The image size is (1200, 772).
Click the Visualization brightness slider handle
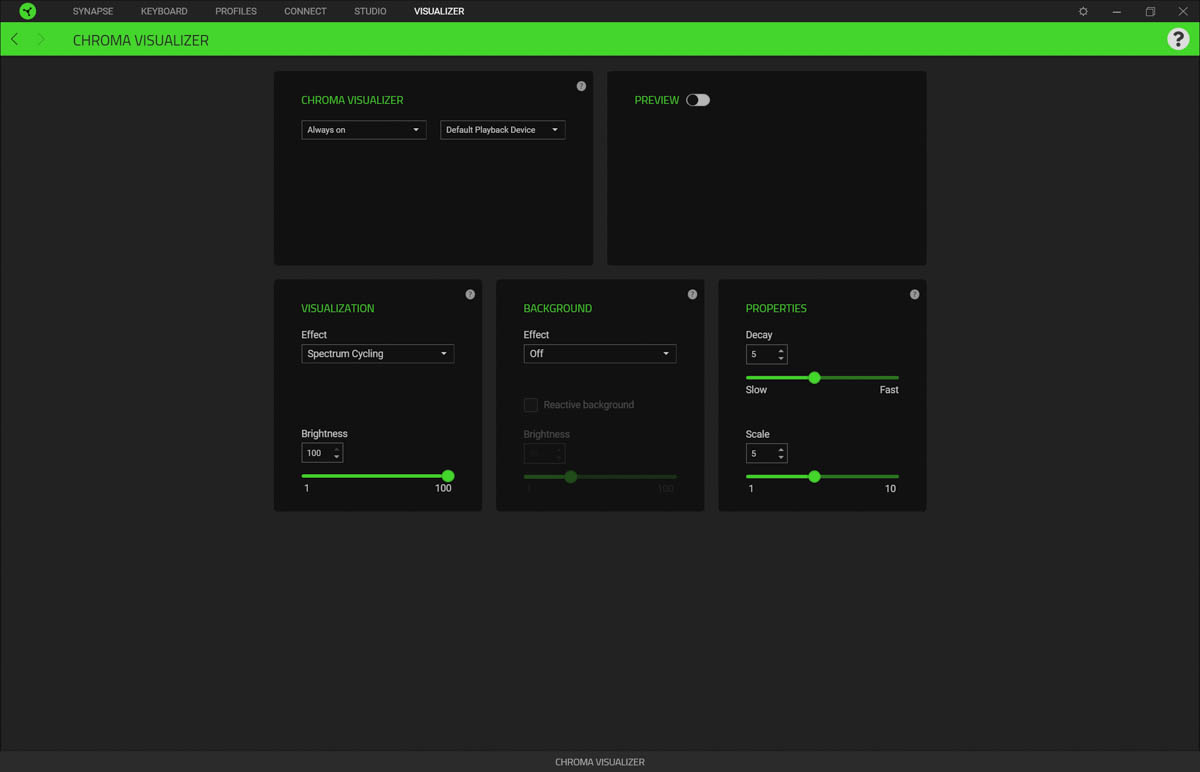[x=448, y=476]
